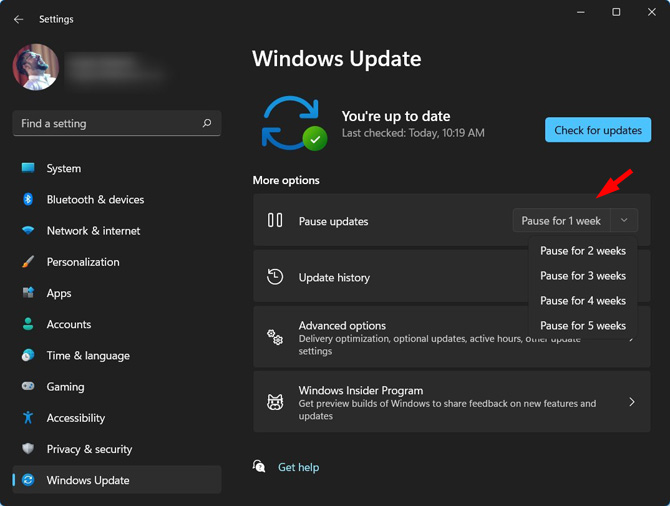The height and width of the screenshot is (506, 670).
Task: Click the Last checked time text
Action: tap(413, 133)
